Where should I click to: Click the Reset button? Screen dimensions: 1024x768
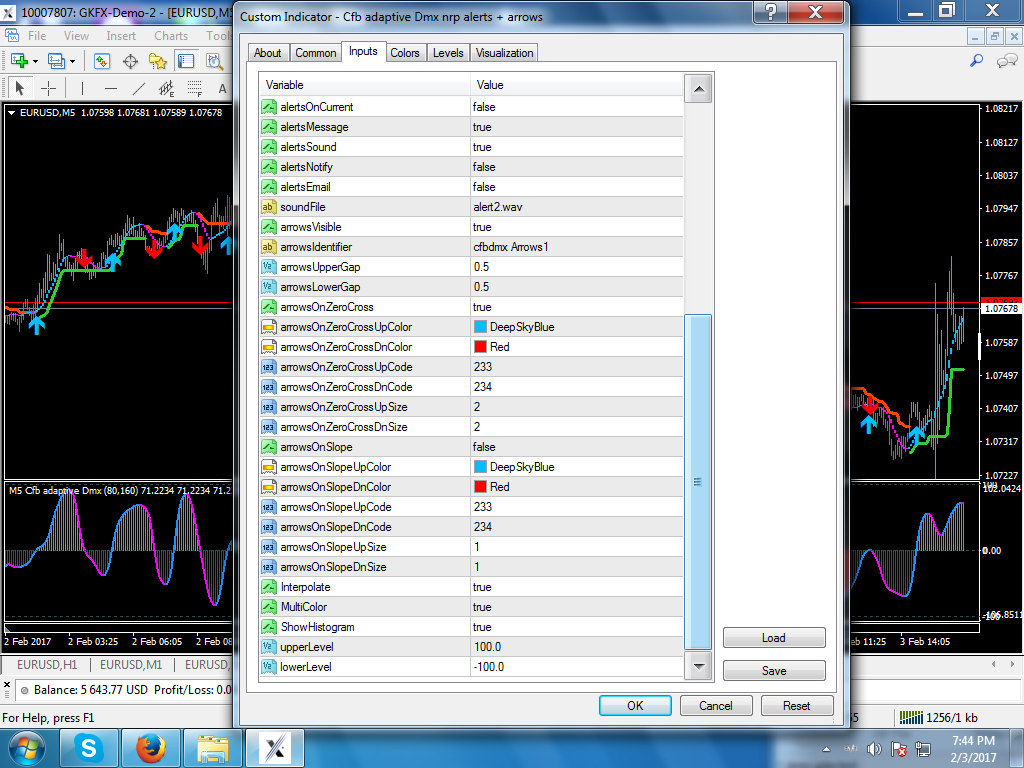[797, 705]
